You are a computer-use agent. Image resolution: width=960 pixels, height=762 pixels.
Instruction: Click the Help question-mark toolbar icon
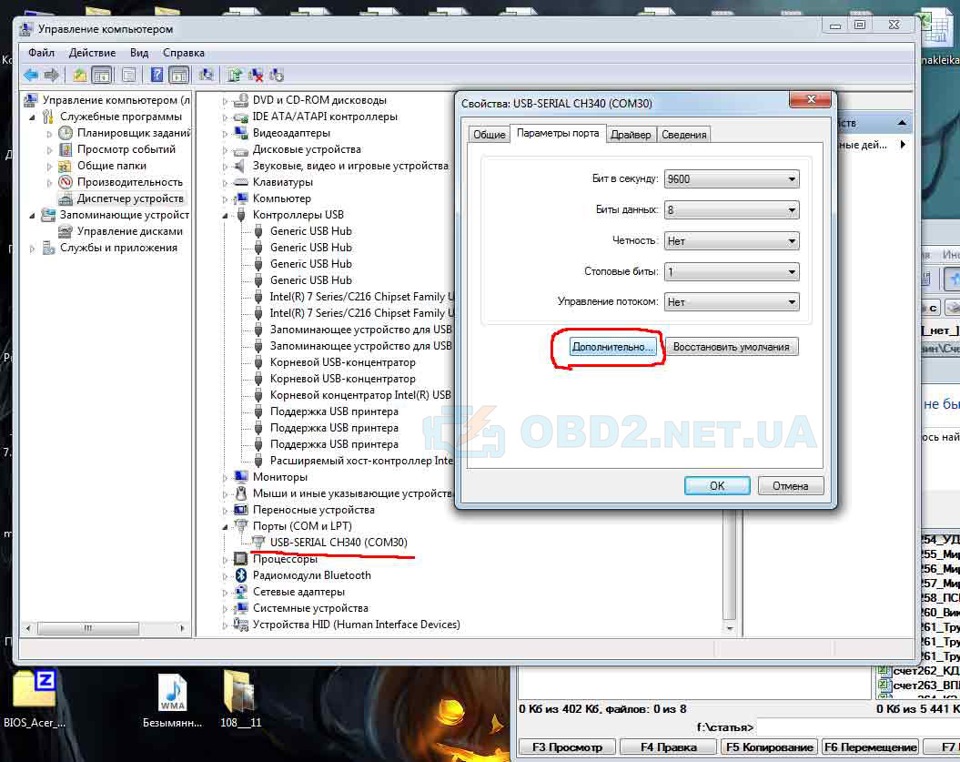(x=157, y=75)
